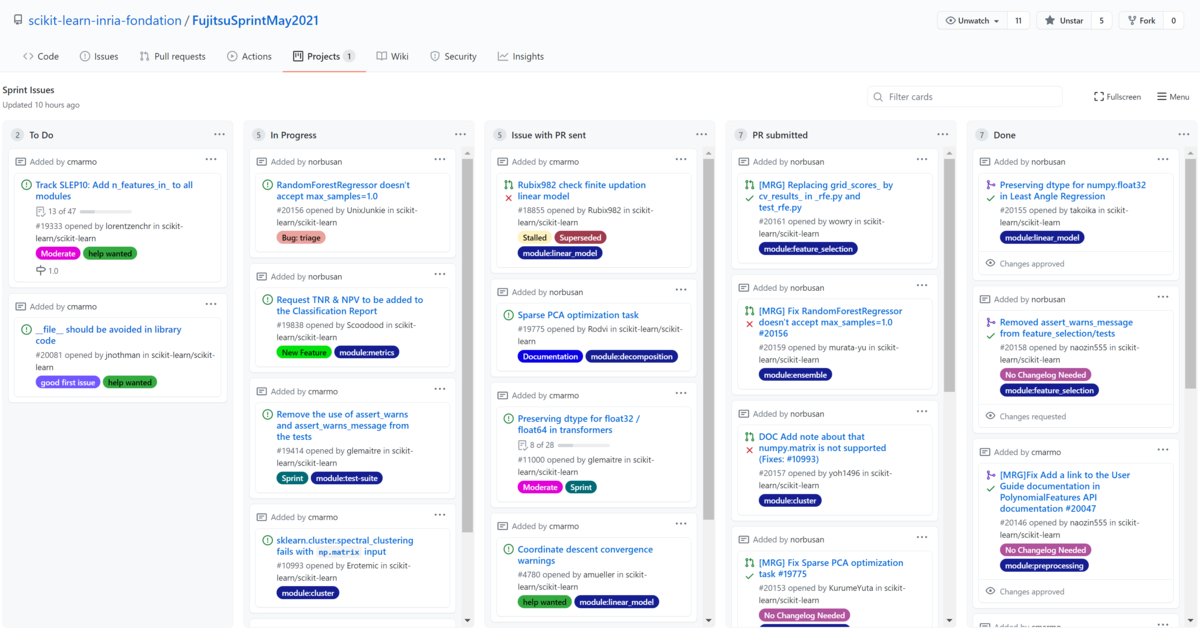Click the watchers count 11
Viewport: 1200px width, 632px height.
[x=1018, y=20]
